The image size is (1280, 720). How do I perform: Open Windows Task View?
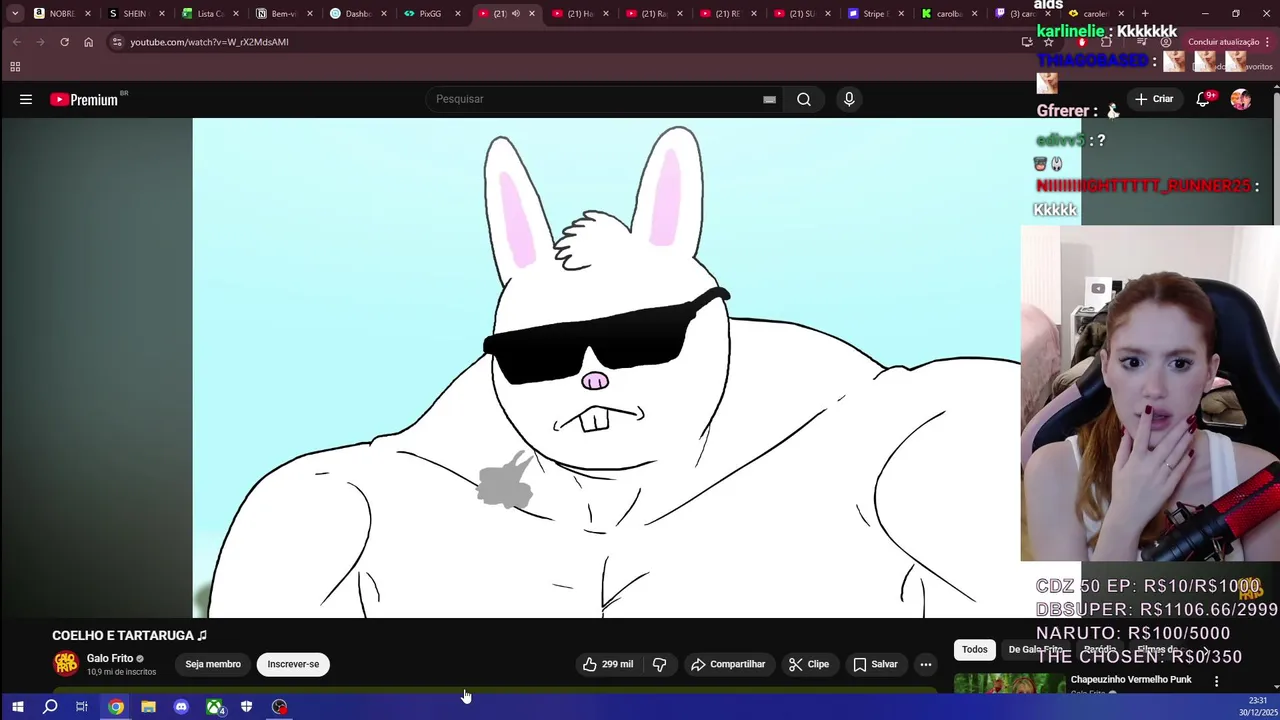[x=82, y=707]
